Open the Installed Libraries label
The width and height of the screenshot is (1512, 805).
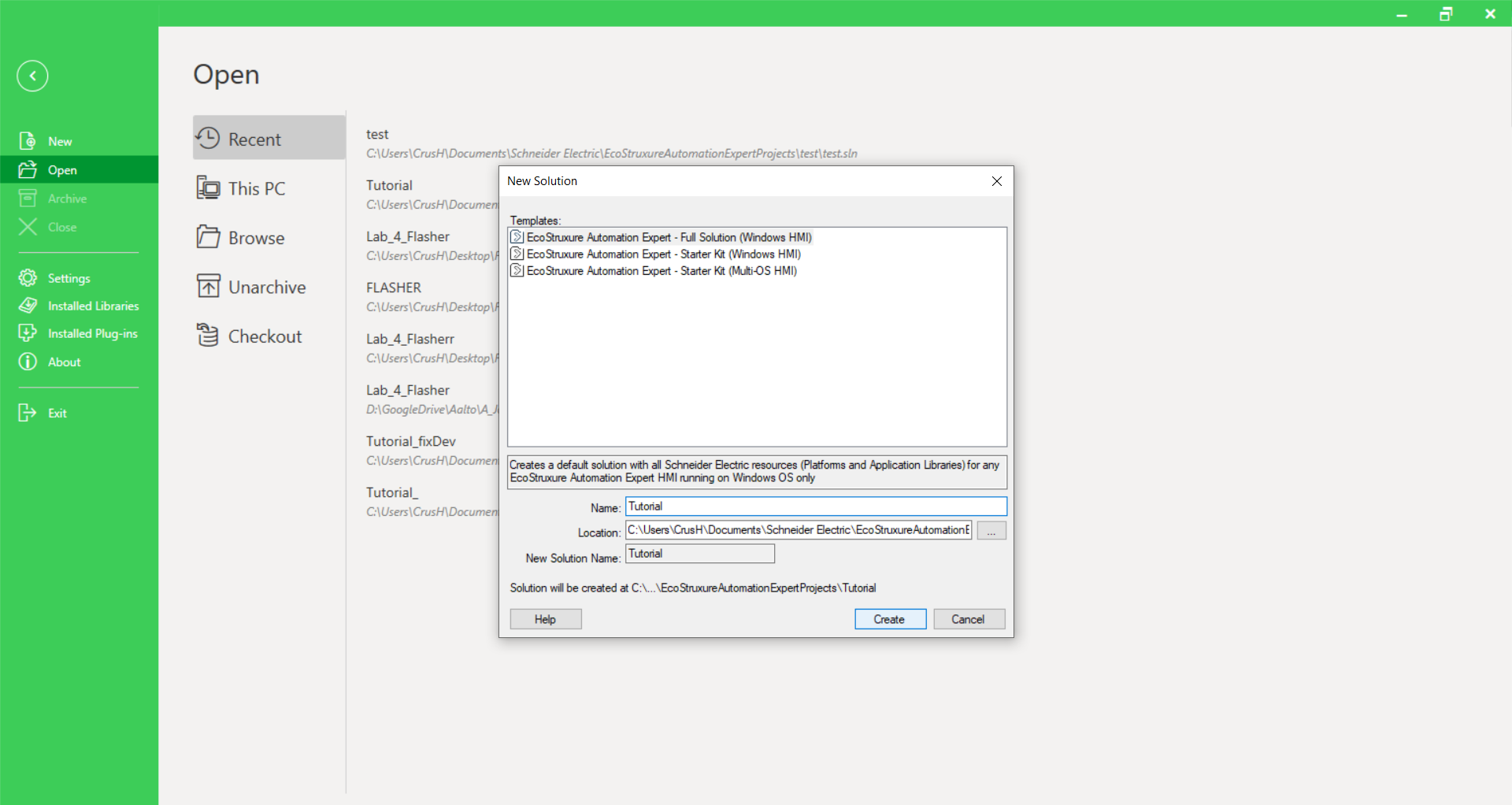click(93, 306)
